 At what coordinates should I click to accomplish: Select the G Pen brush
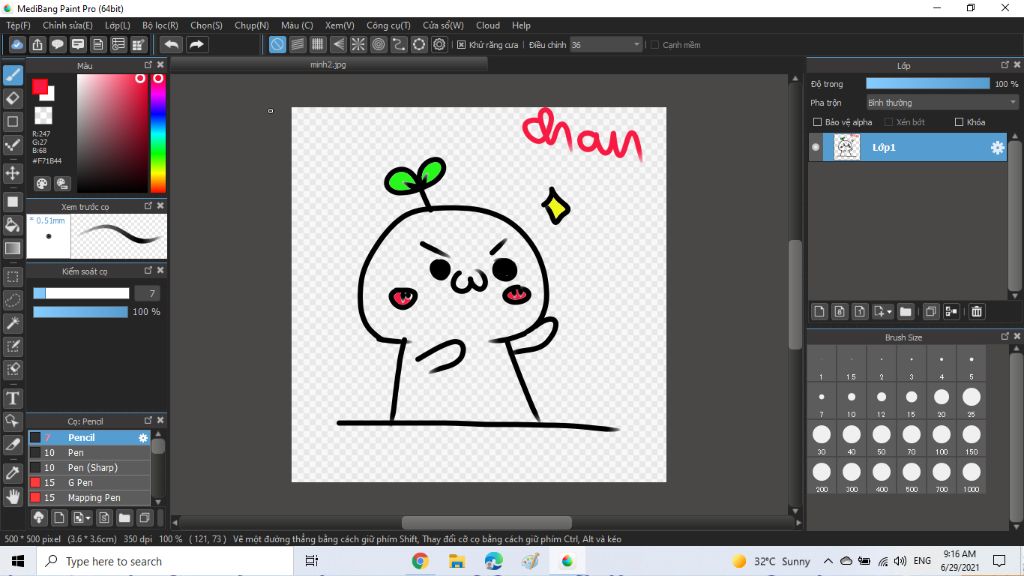click(x=89, y=483)
